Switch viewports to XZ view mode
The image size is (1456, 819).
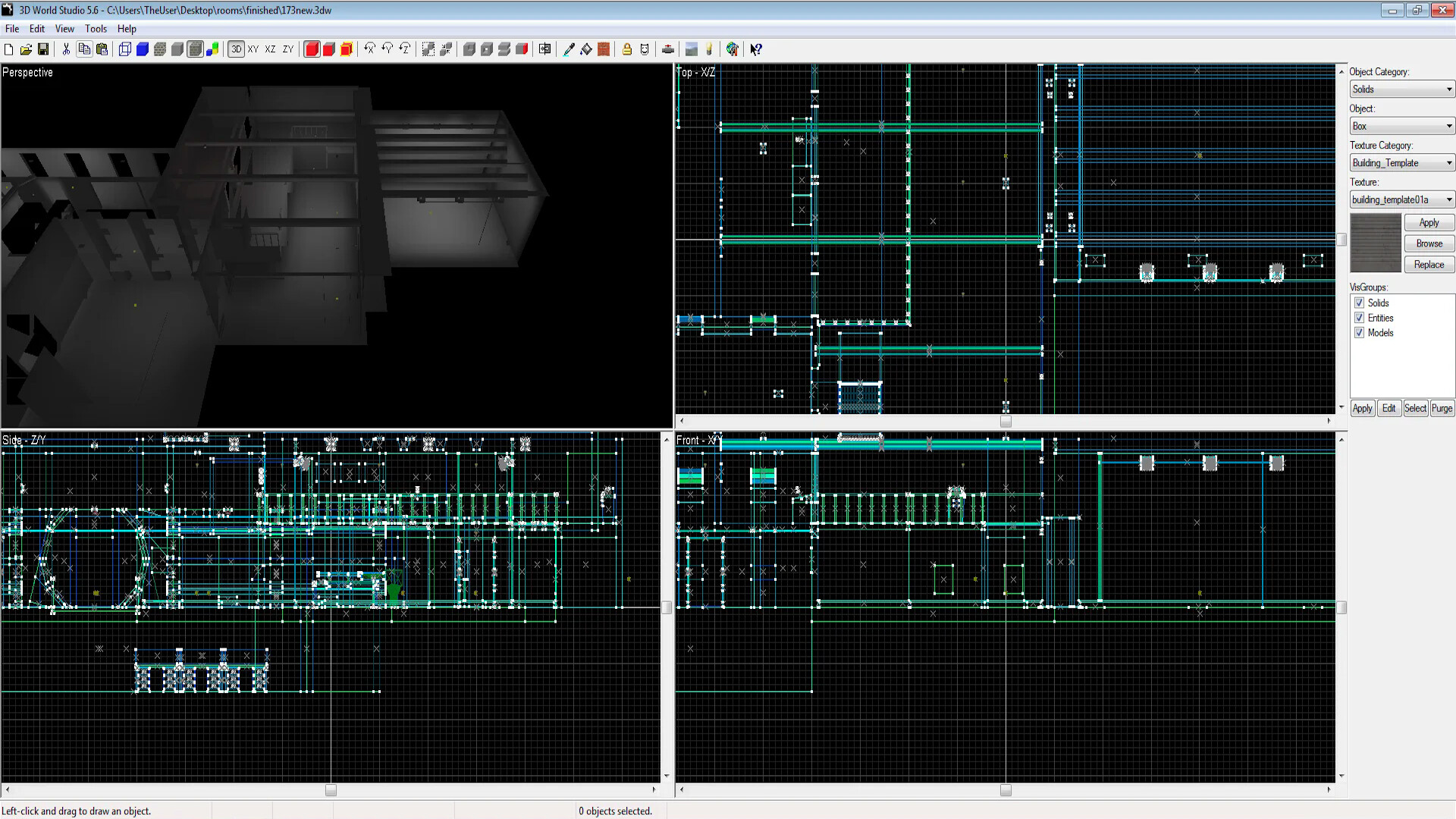pos(270,49)
